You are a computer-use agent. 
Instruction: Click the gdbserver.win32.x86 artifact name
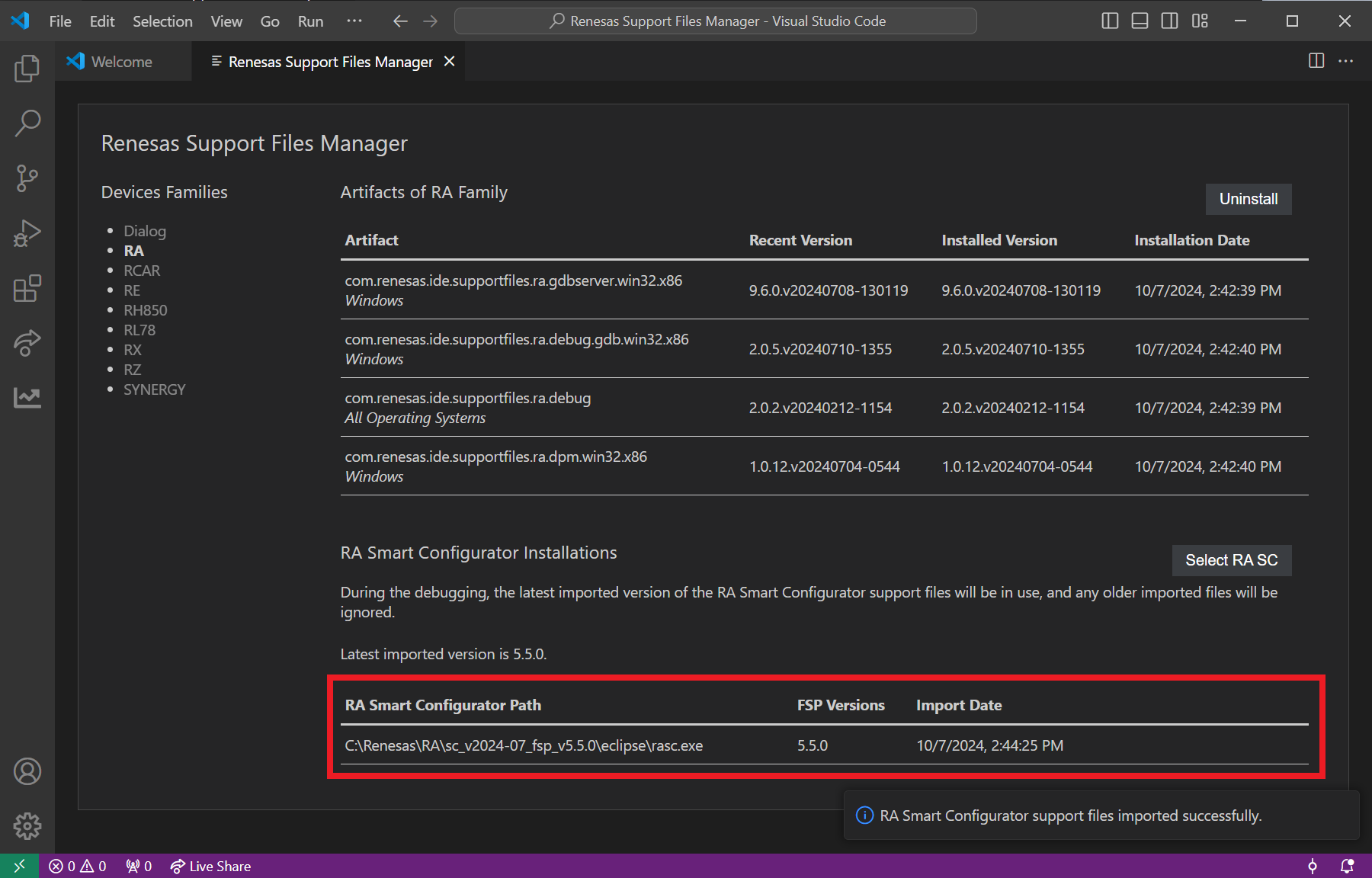[514, 280]
